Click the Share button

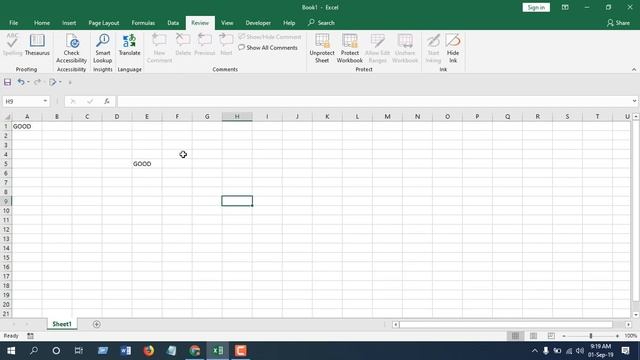(x=618, y=23)
